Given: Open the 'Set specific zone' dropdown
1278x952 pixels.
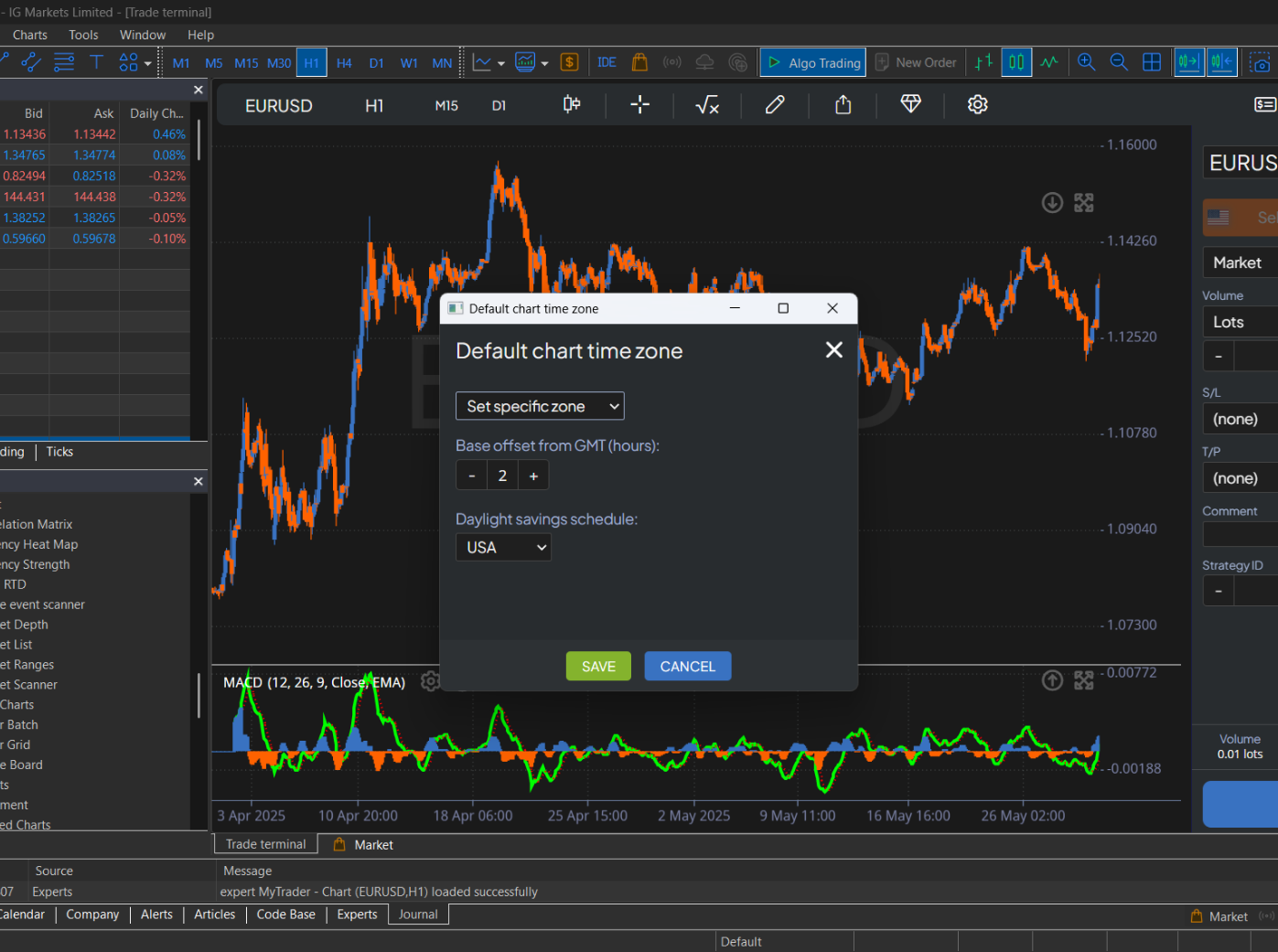Looking at the screenshot, I should [540, 406].
